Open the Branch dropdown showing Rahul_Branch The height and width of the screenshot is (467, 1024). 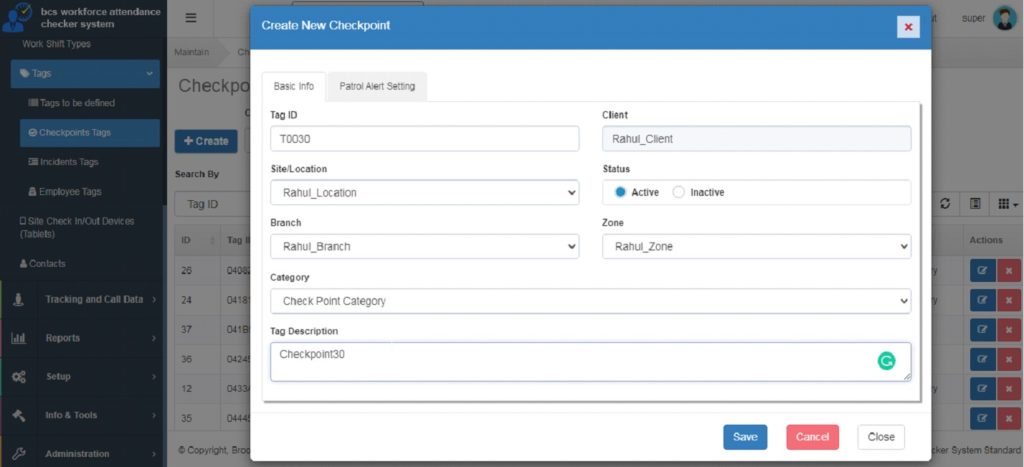coord(424,246)
